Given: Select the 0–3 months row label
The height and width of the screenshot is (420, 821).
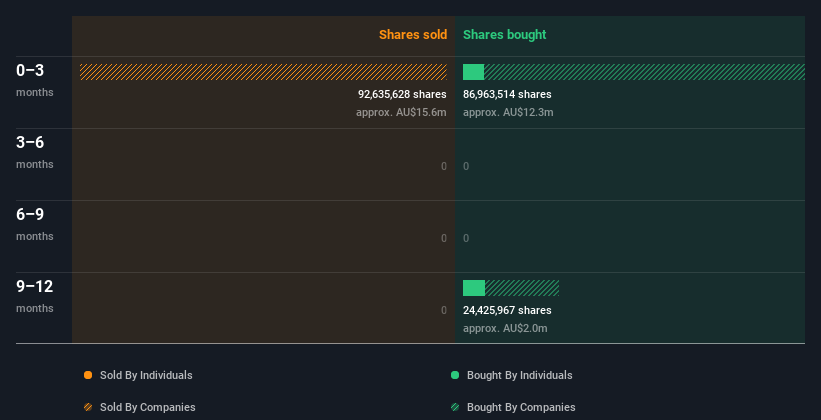Looking at the screenshot, I should 35,79.
